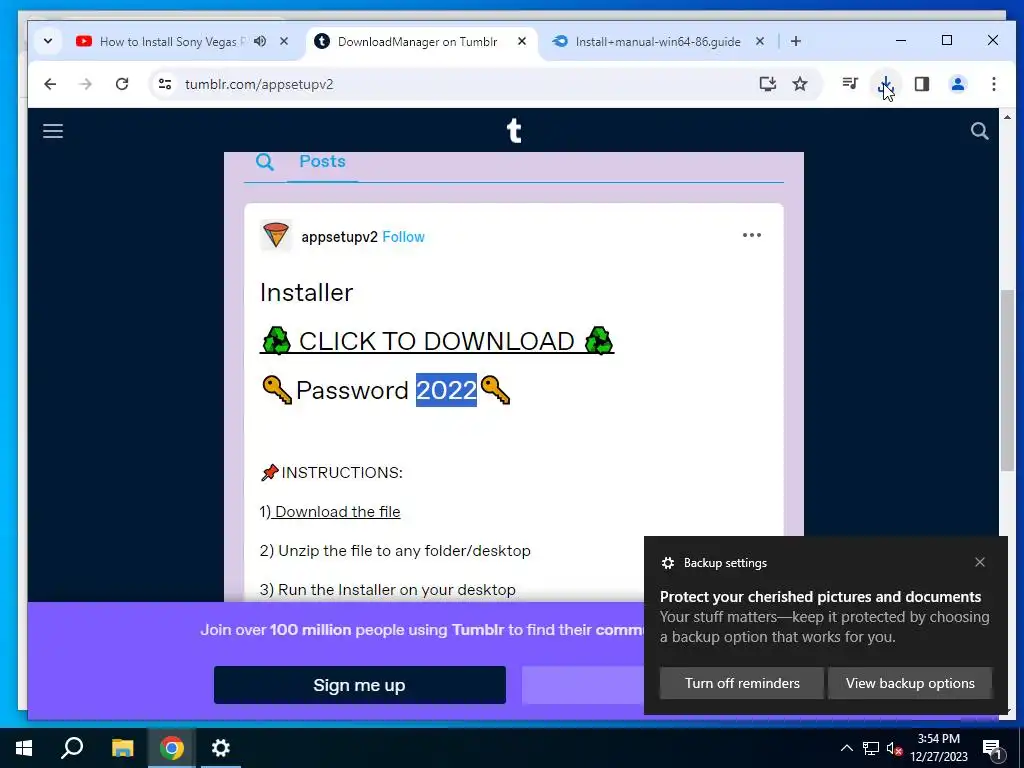This screenshot has width=1024, height=768.
Task: Show hidden system tray icons
Action: (x=846, y=748)
